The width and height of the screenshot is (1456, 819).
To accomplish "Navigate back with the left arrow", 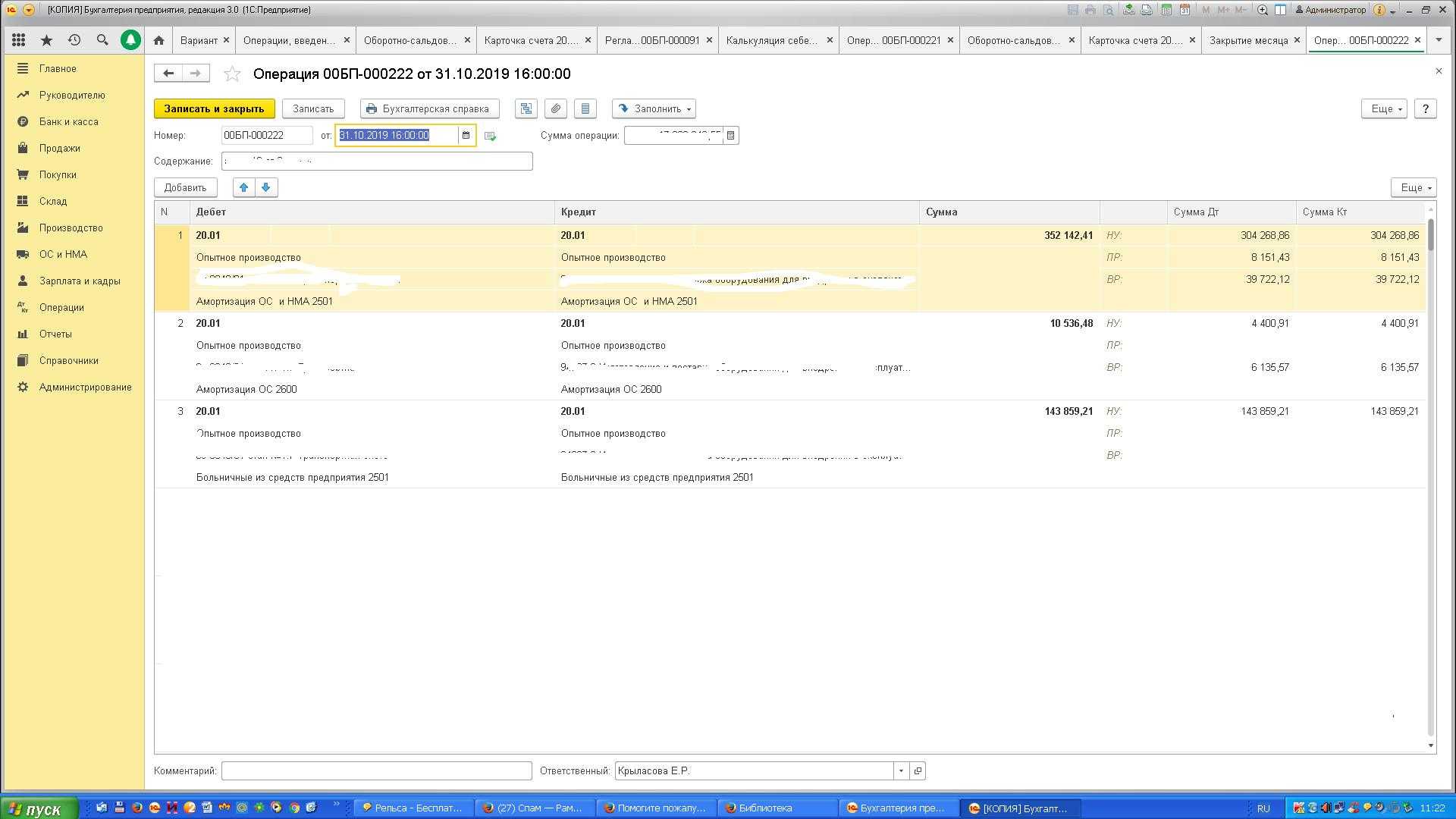I will tap(168, 73).
